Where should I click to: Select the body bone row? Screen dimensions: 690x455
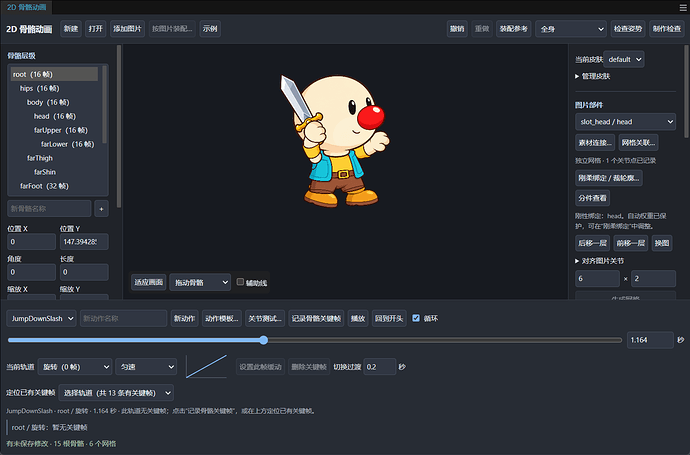54,102
